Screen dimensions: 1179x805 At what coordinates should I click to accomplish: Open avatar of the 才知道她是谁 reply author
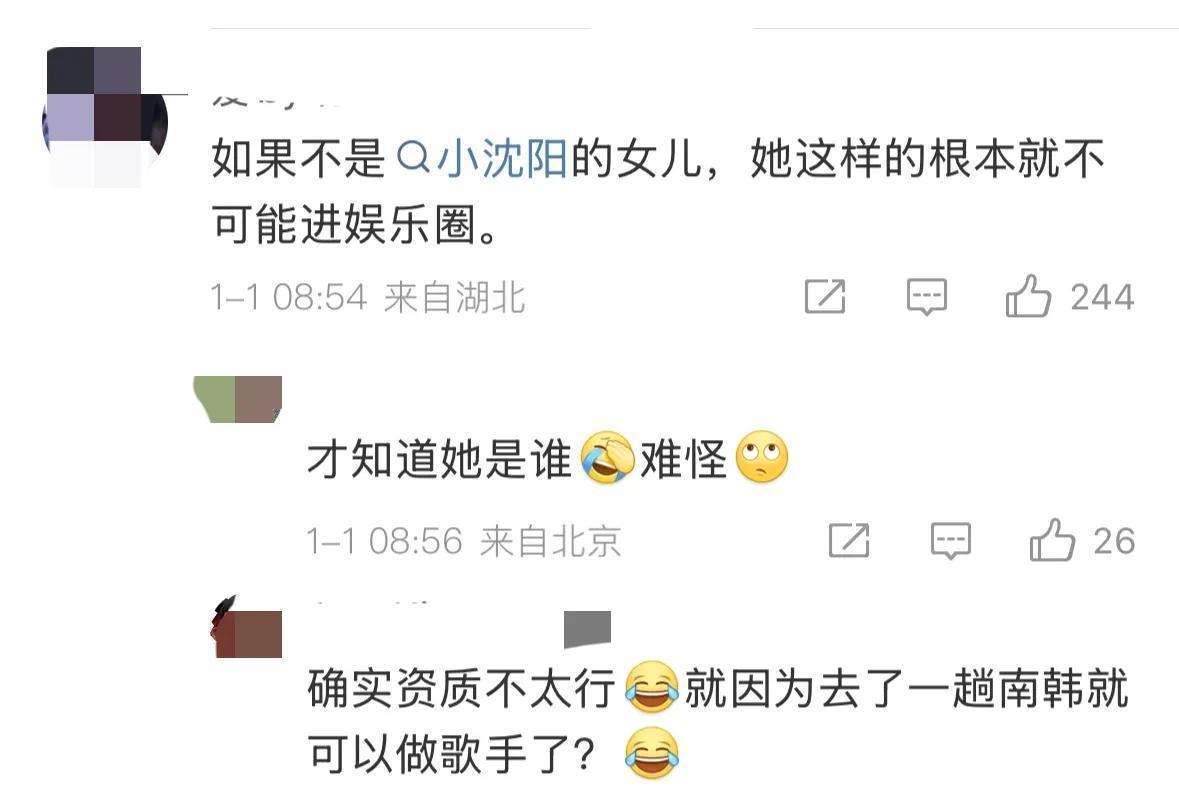coord(238,399)
